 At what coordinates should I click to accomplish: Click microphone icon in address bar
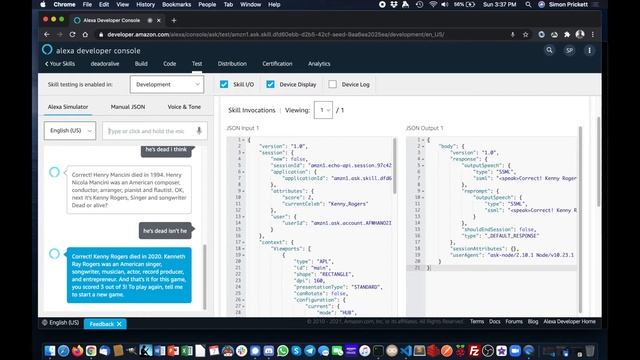[x=513, y=35]
